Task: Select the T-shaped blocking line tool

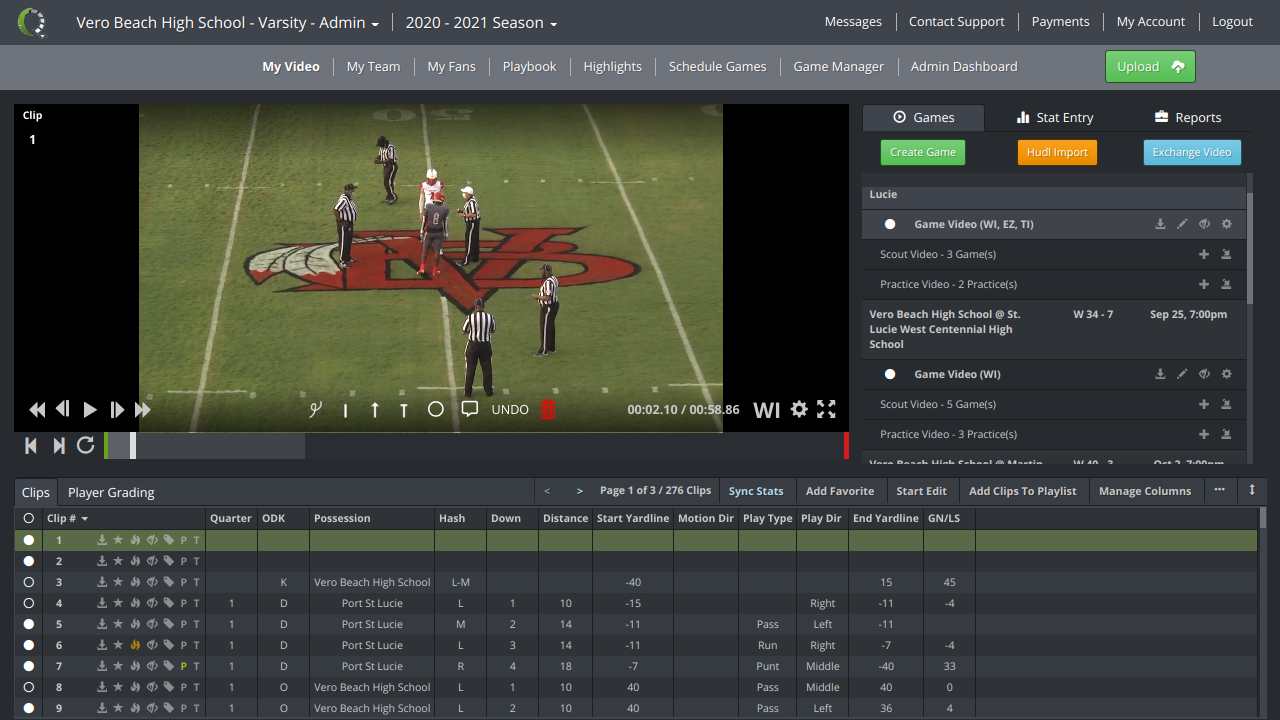Action: tap(404, 410)
